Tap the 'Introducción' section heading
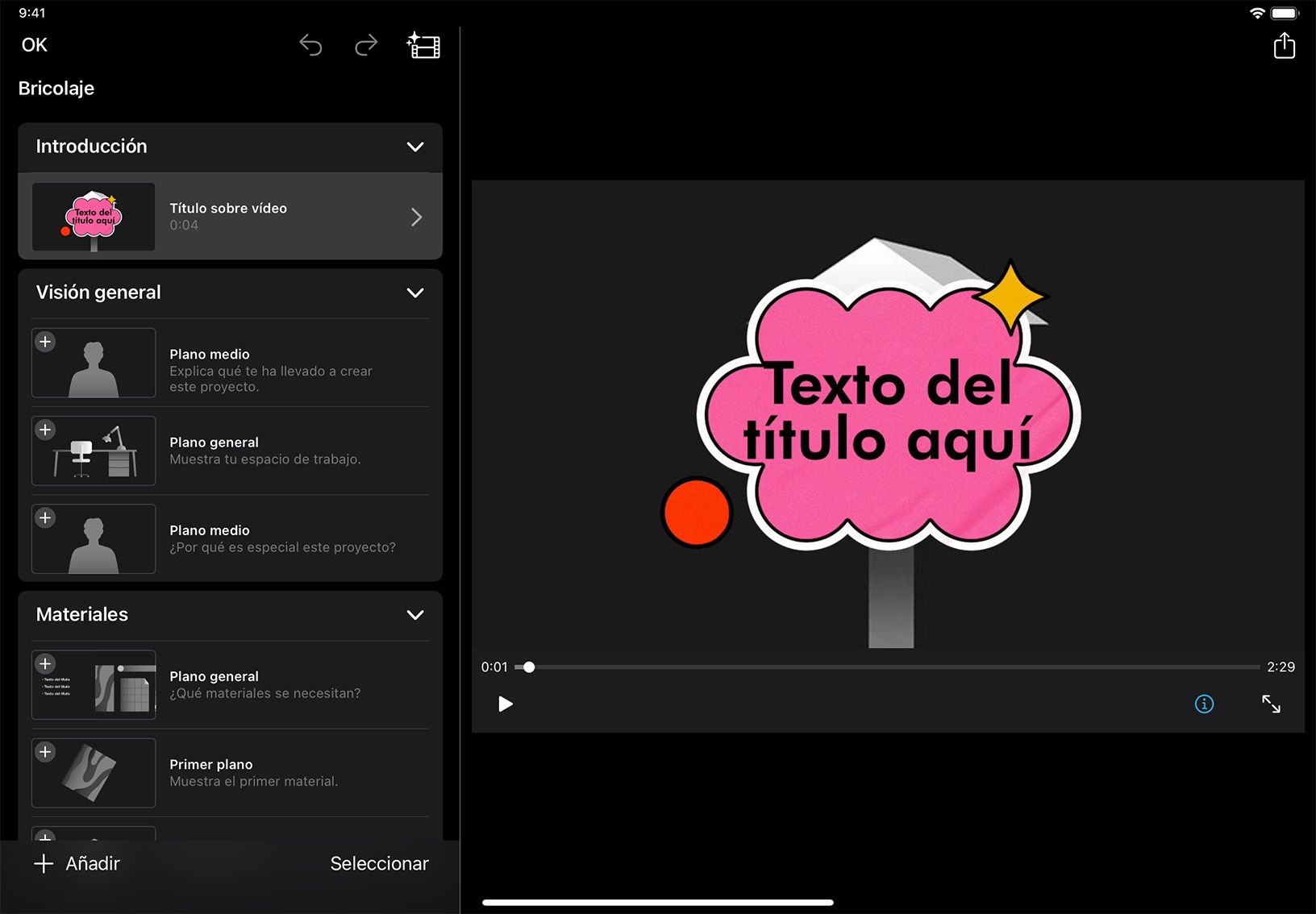Screen dimensions: 1316x914 click(x=91, y=147)
